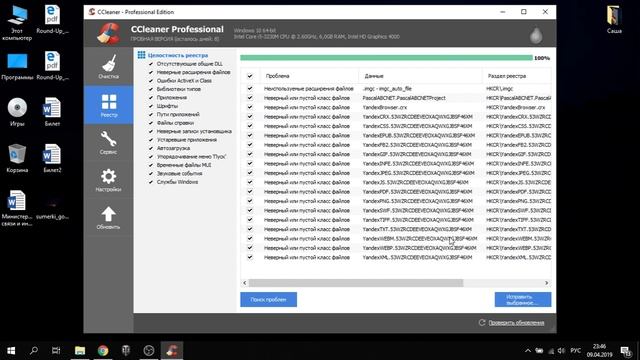This screenshot has height=360, width=640.
Task: Open the clock and date flyout
Action: pyautogui.click(x=599, y=351)
